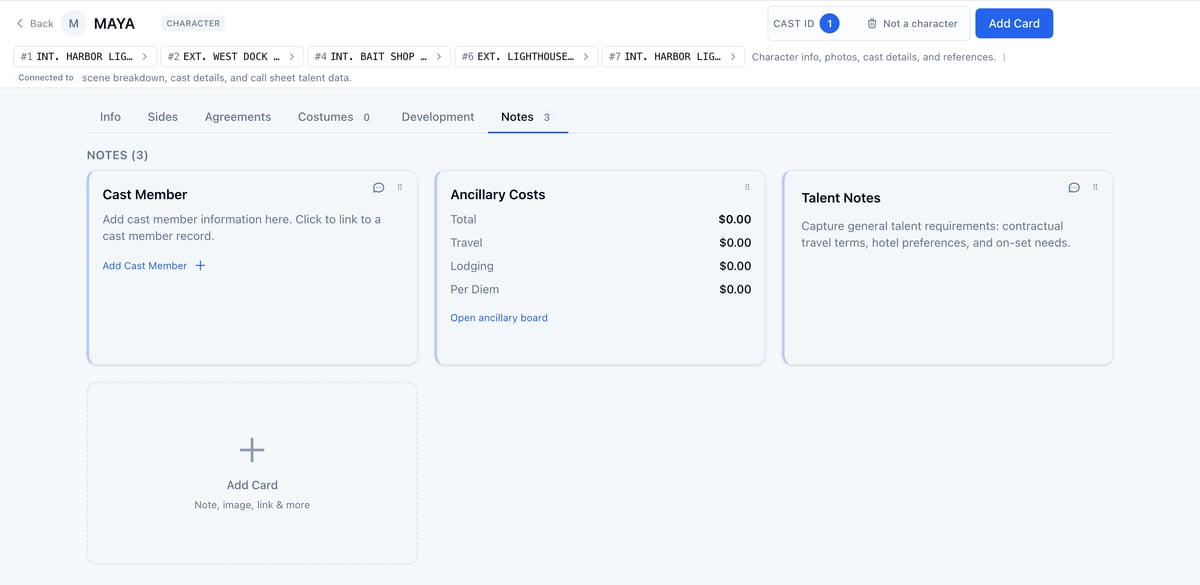Screen dimensions: 1200x585
Task: Click the Cast Member card title
Action: (145, 195)
